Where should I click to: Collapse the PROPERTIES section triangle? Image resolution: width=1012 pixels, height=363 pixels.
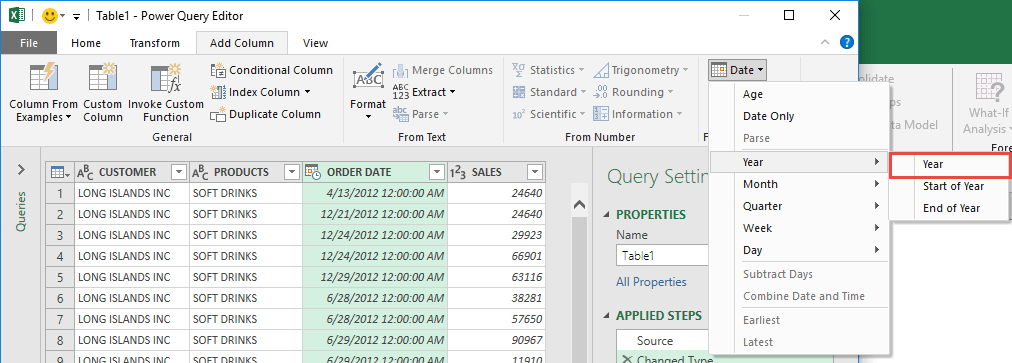(x=607, y=215)
